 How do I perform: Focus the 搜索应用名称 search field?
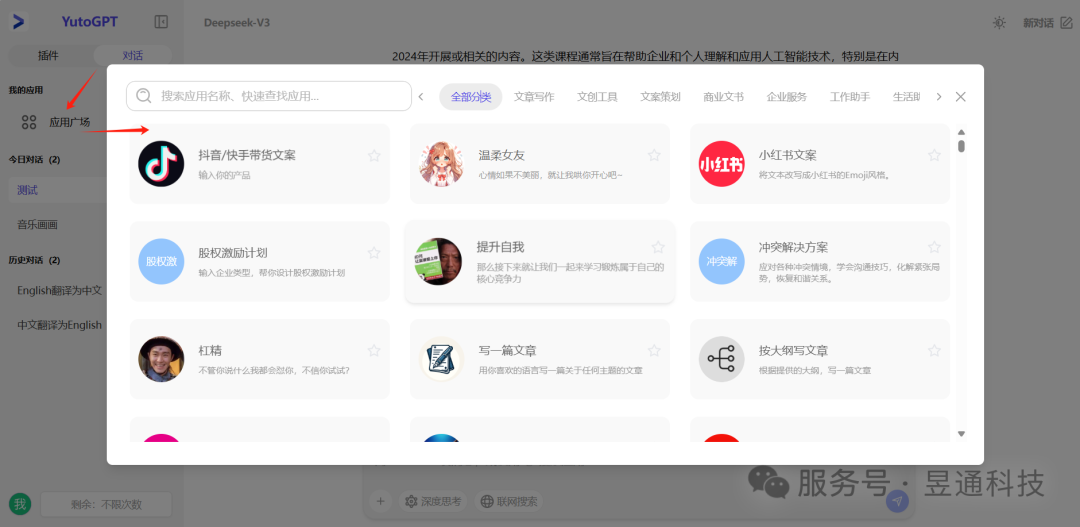click(269, 96)
